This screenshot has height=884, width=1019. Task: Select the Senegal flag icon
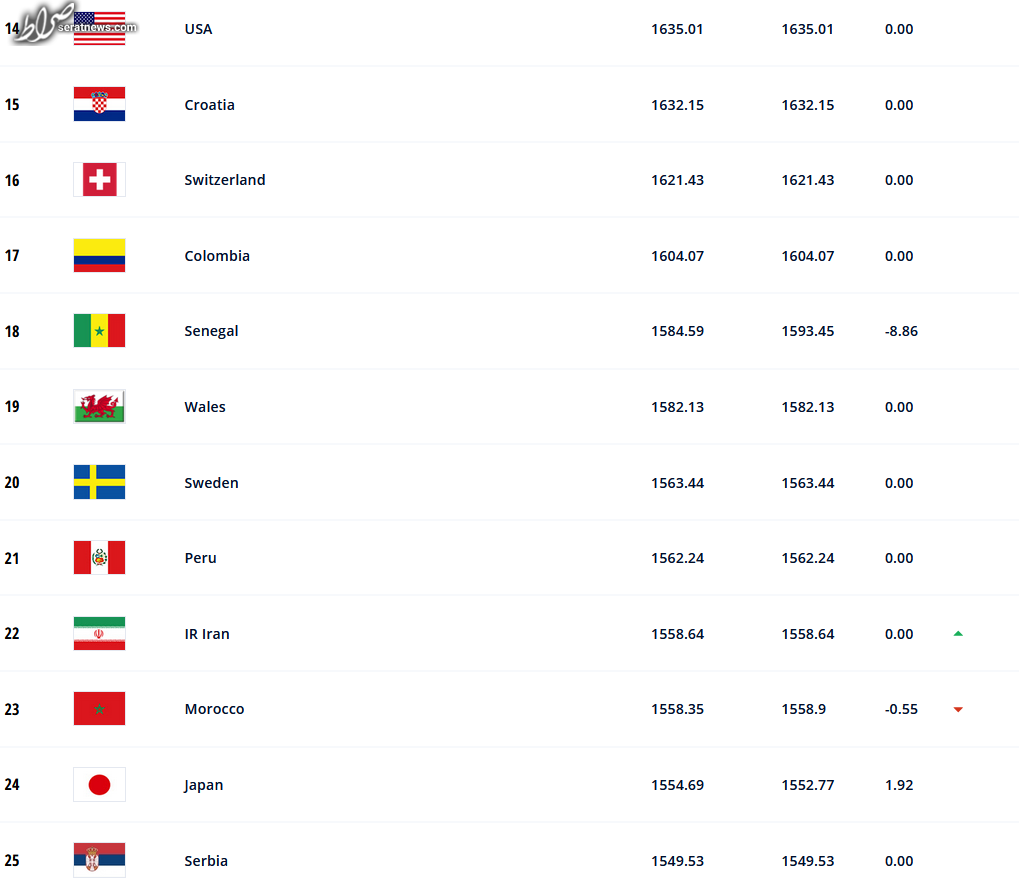pos(99,331)
